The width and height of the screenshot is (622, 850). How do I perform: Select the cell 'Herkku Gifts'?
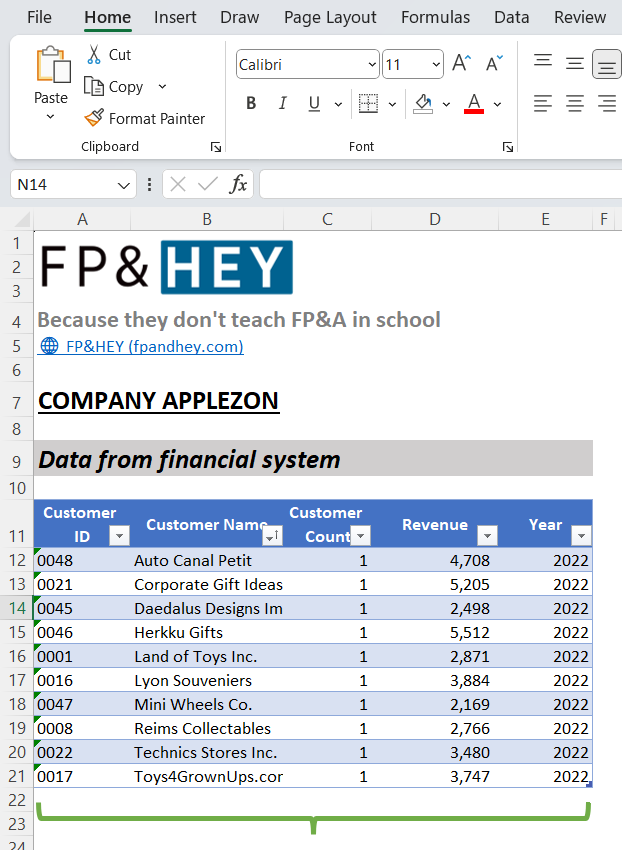207,633
